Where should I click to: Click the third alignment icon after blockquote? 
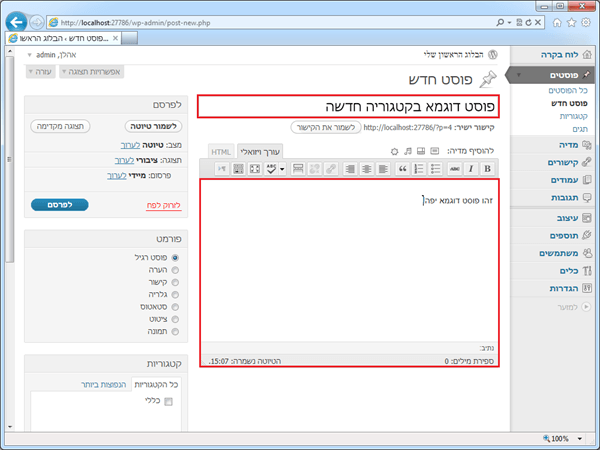point(350,169)
